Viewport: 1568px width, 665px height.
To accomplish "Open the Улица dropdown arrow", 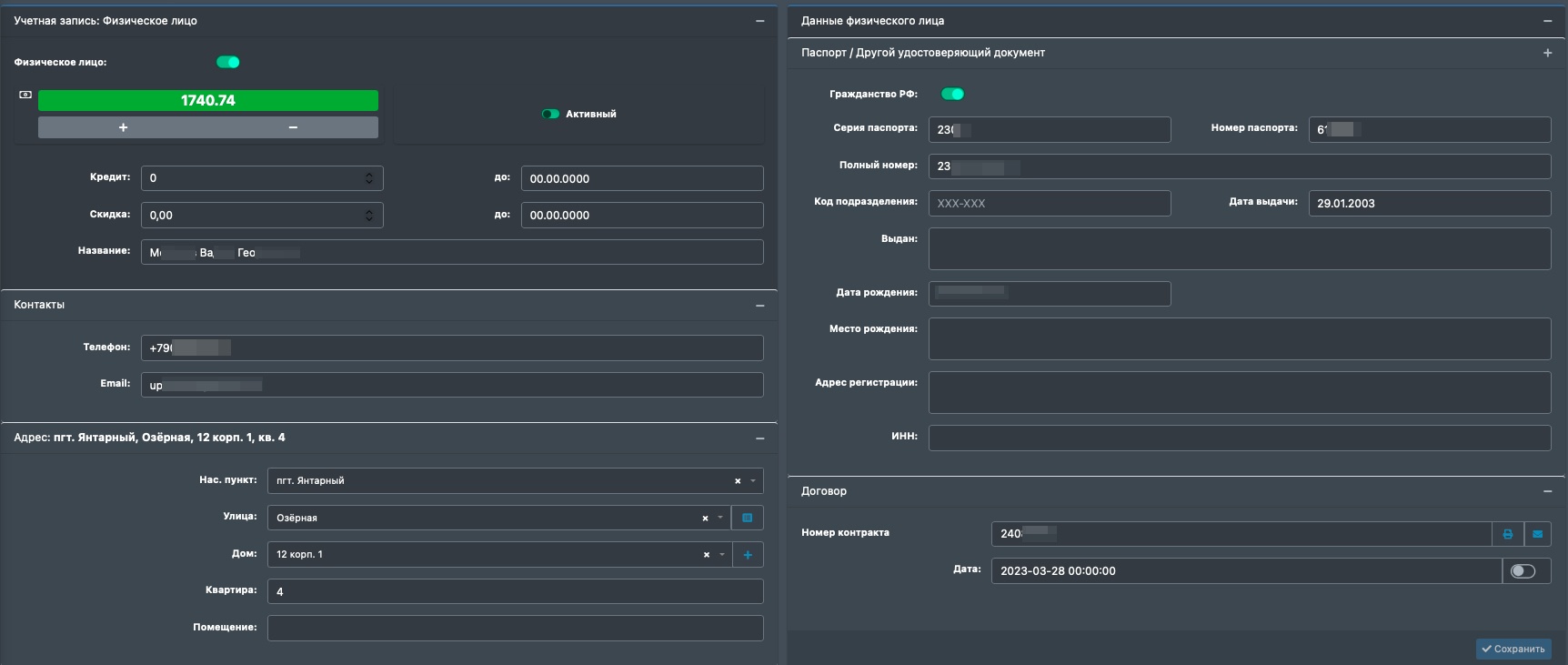I will pos(720,519).
